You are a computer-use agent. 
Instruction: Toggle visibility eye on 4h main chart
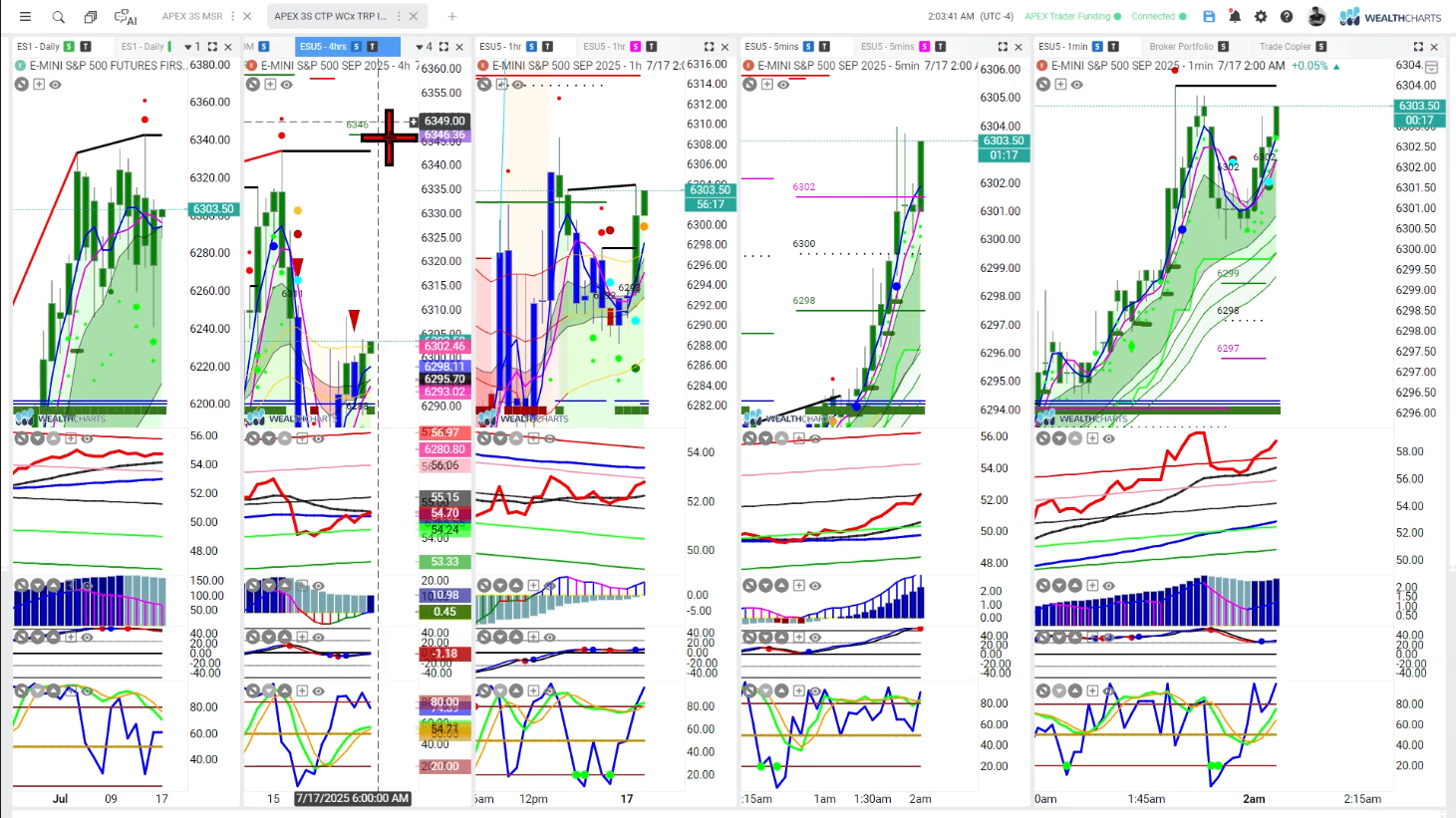(x=287, y=85)
